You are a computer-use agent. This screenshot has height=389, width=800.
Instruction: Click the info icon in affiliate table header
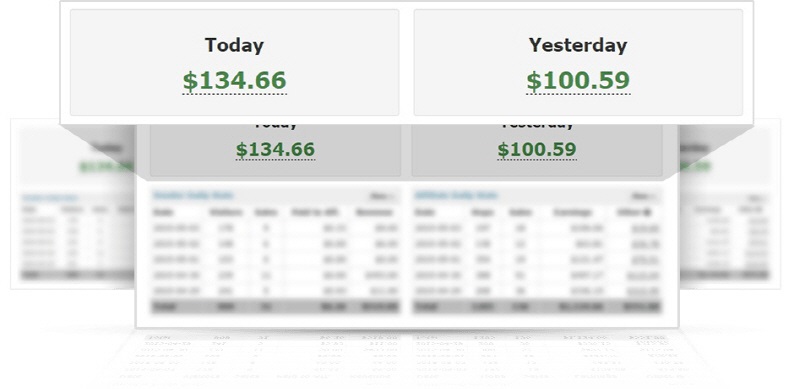tap(648, 212)
